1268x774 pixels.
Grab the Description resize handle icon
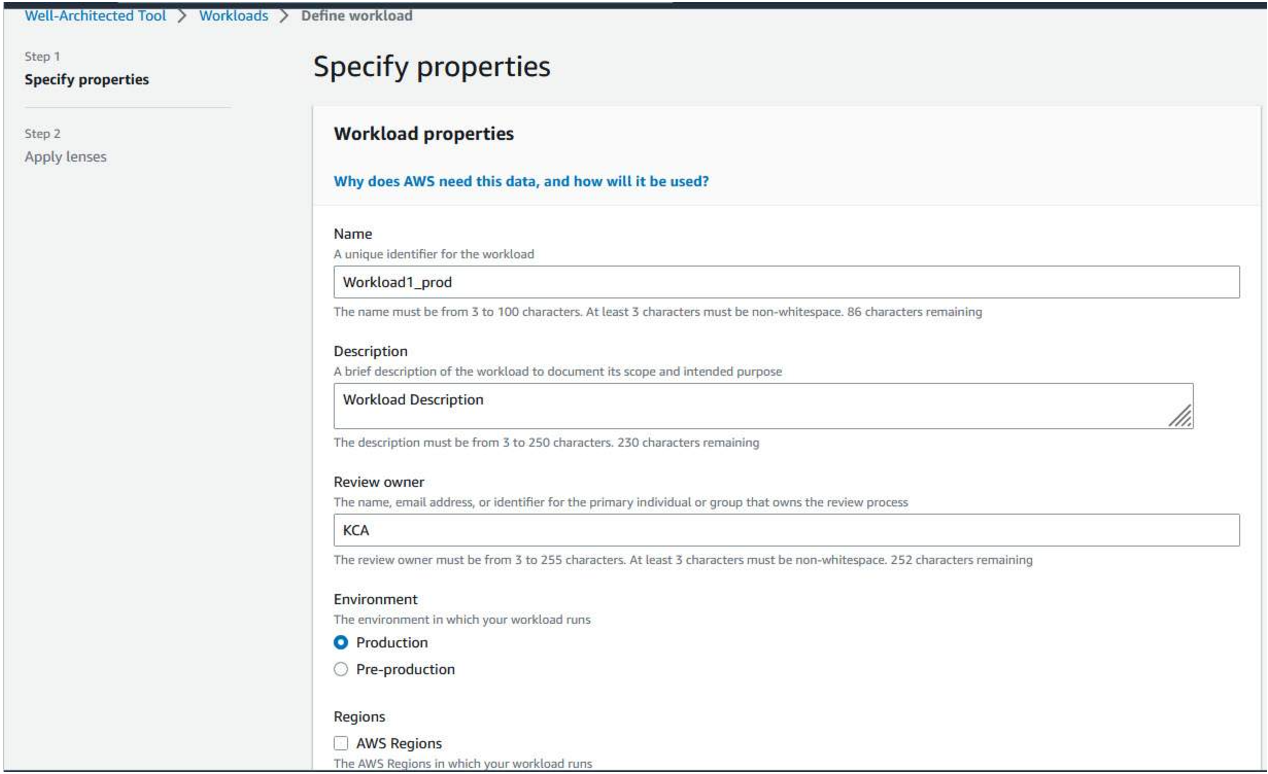[1180, 416]
